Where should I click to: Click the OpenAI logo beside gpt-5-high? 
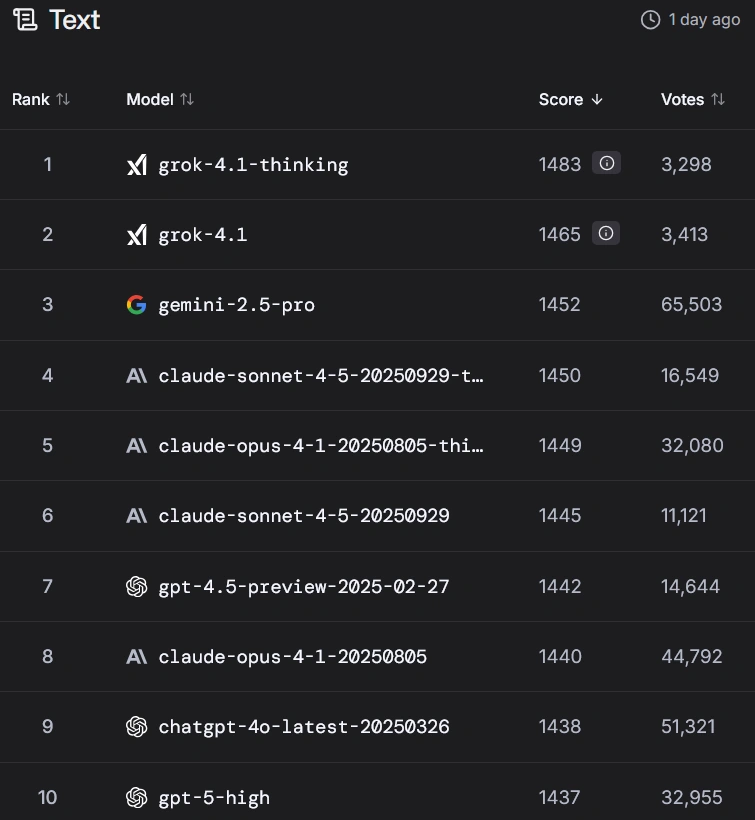click(x=137, y=797)
